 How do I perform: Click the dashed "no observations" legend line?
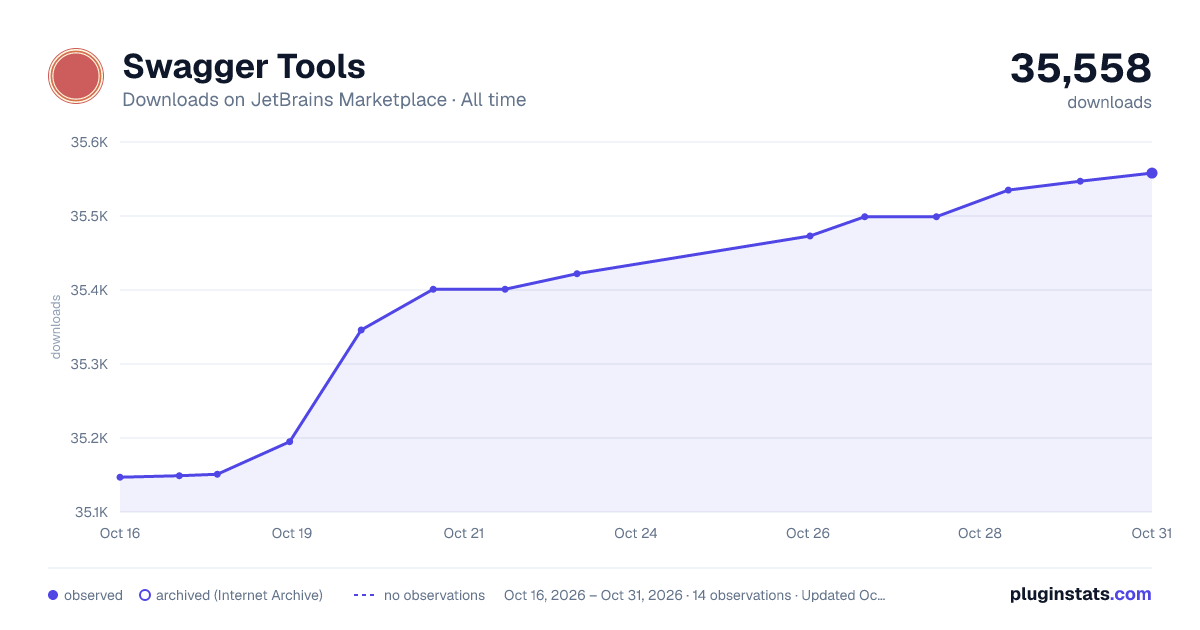[364, 595]
